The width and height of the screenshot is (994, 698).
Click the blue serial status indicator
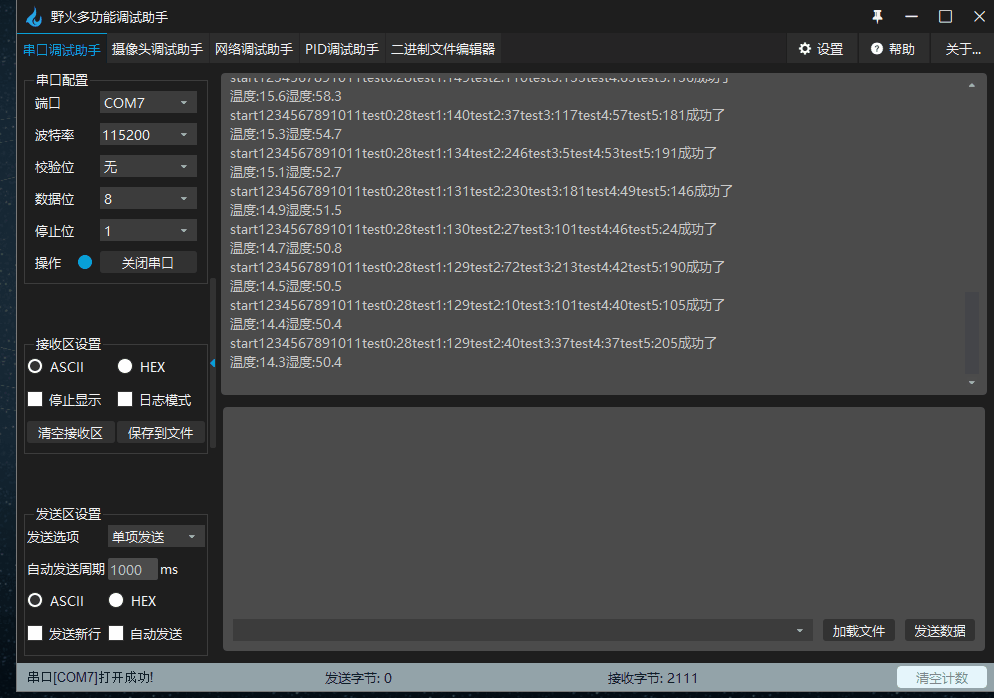tap(85, 262)
